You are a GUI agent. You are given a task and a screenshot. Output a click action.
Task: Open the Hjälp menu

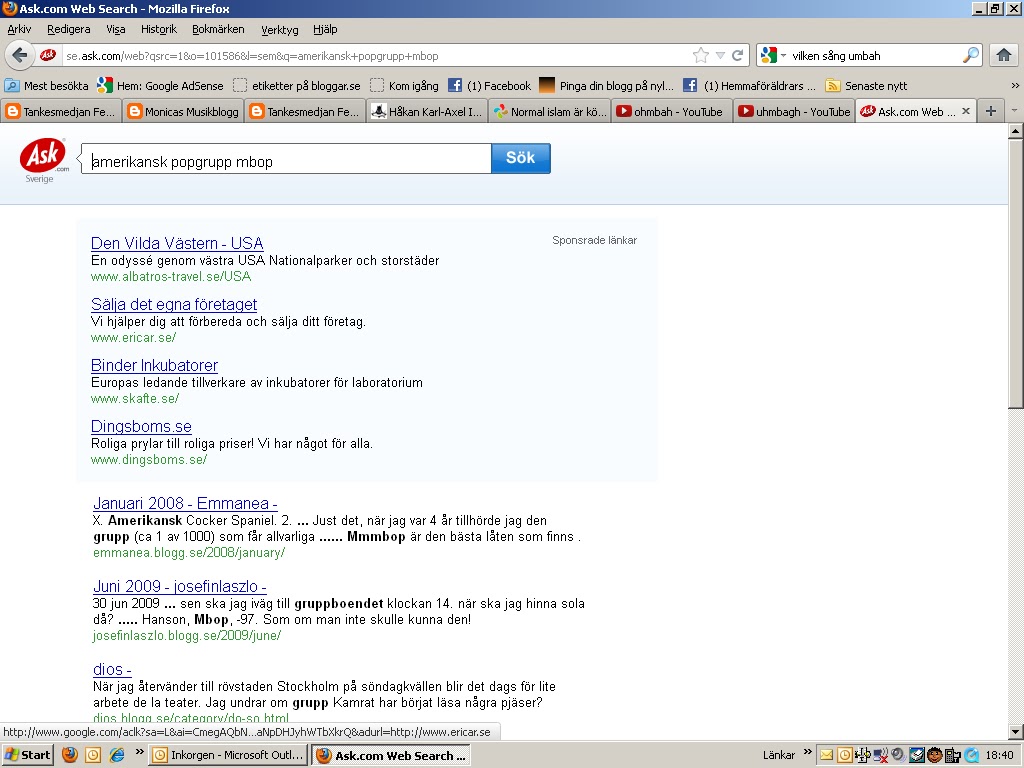pos(325,29)
